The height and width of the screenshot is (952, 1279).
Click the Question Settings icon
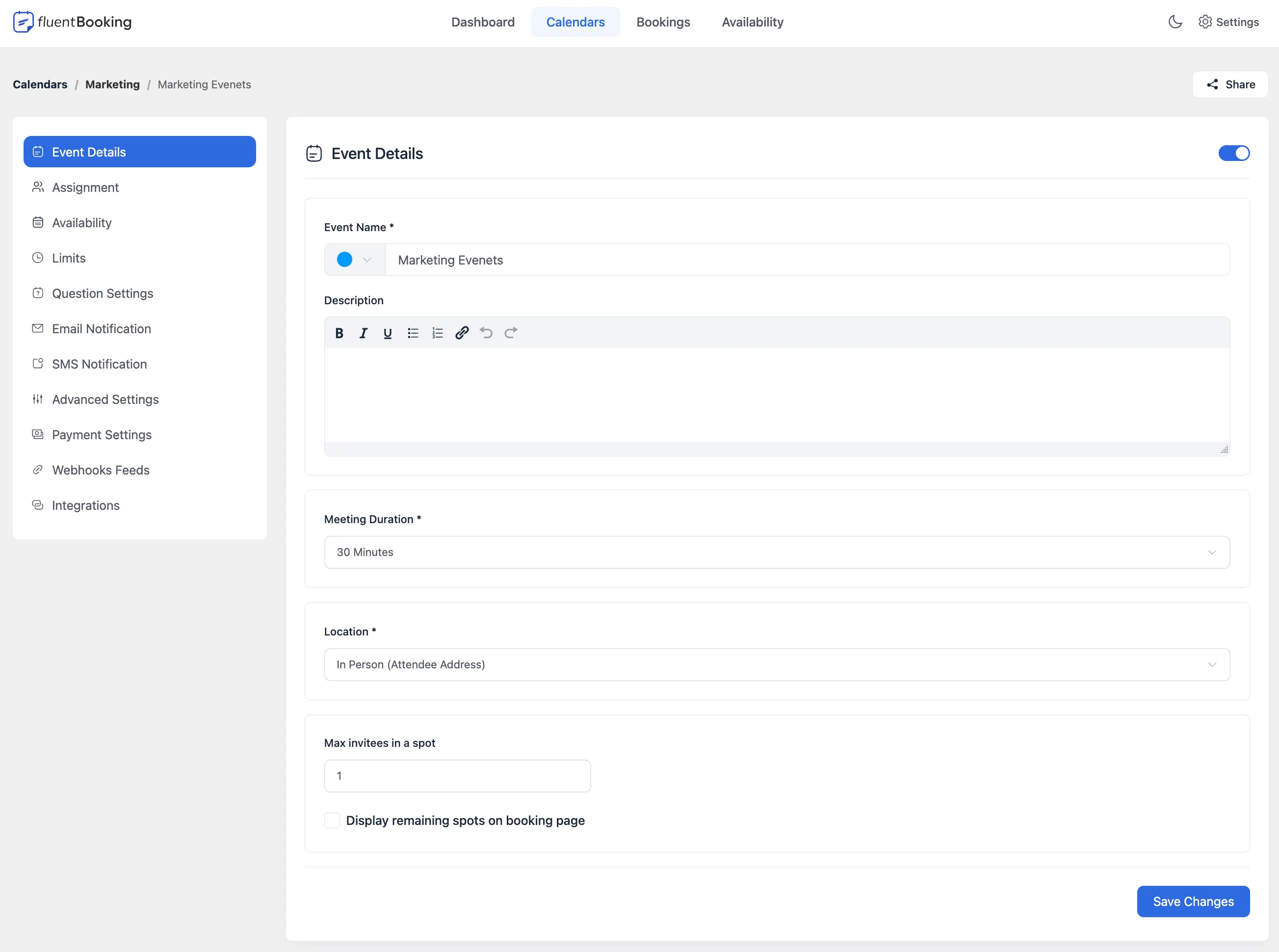click(x=38, y=293)
